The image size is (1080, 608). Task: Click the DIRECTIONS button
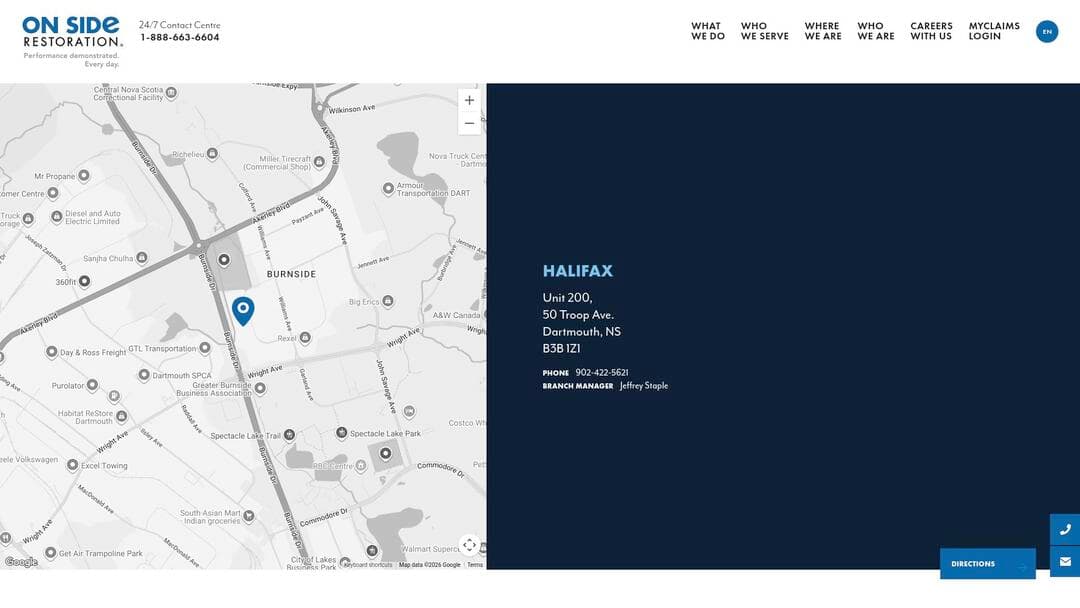click(986, 563)
